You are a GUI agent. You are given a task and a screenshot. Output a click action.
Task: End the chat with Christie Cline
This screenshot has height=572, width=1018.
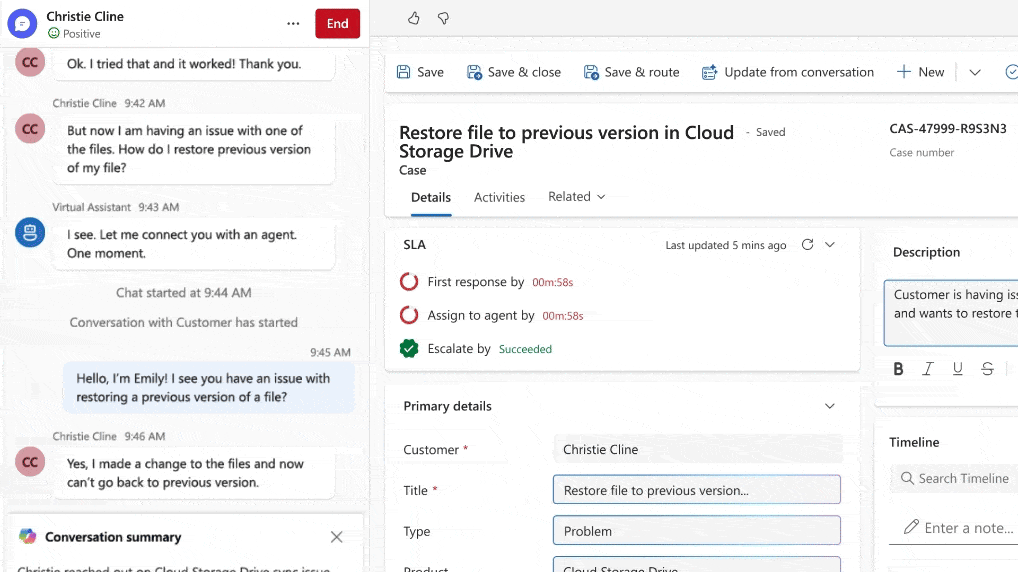(x=337, y=24)
